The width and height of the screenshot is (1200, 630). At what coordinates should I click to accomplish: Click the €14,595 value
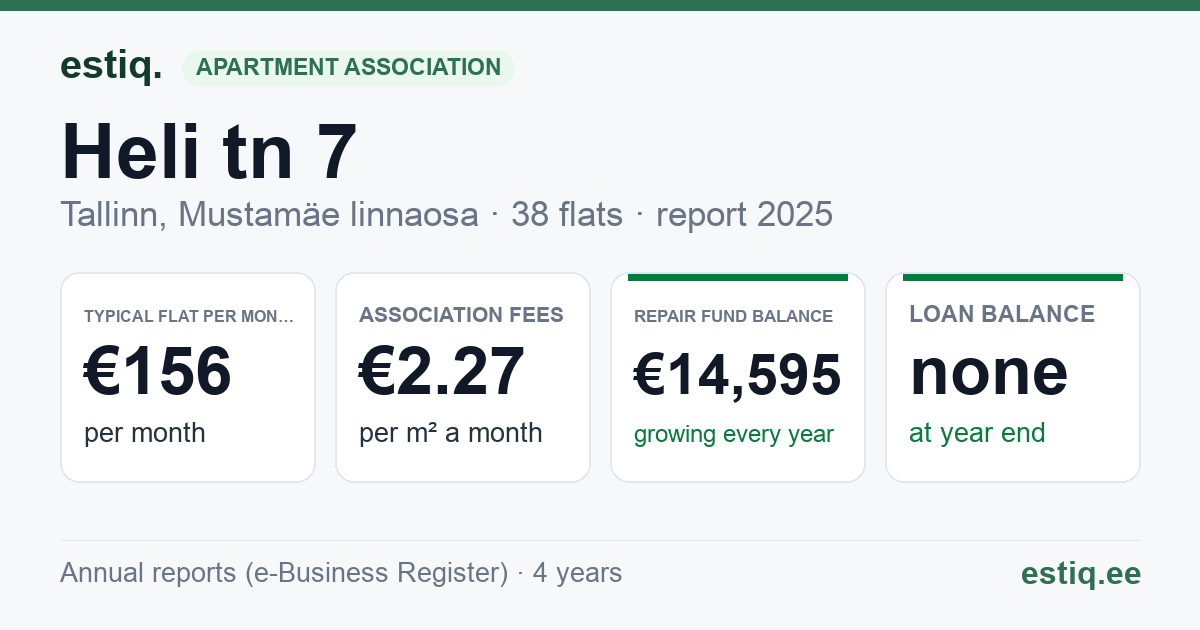738,377
